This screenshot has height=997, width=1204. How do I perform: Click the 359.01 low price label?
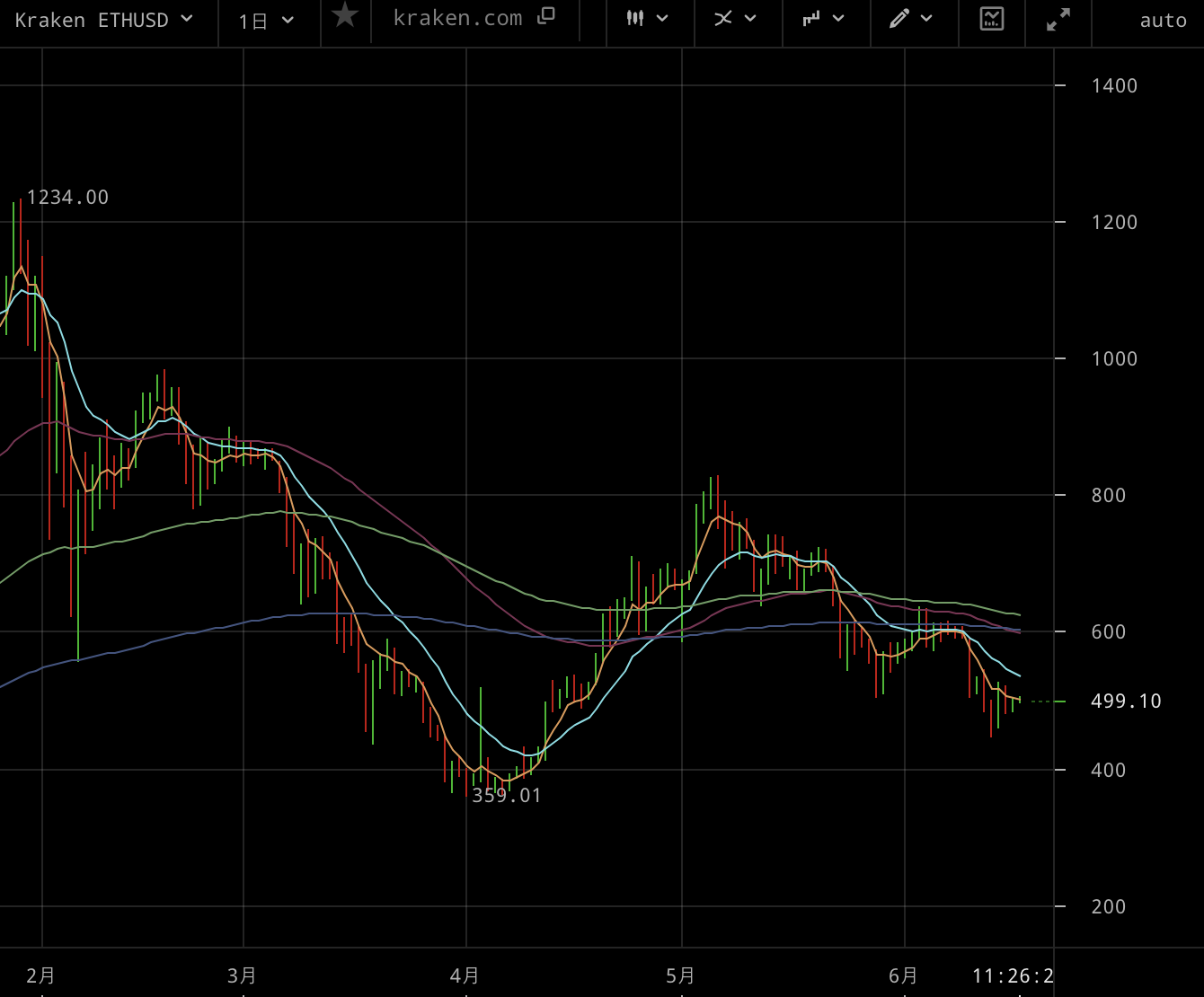pos(507,795)
